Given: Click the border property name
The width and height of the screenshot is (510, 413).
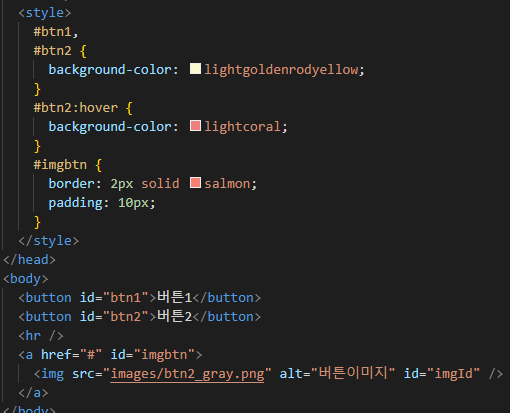Looking at the screenshot, I should (x=71, y=184).
